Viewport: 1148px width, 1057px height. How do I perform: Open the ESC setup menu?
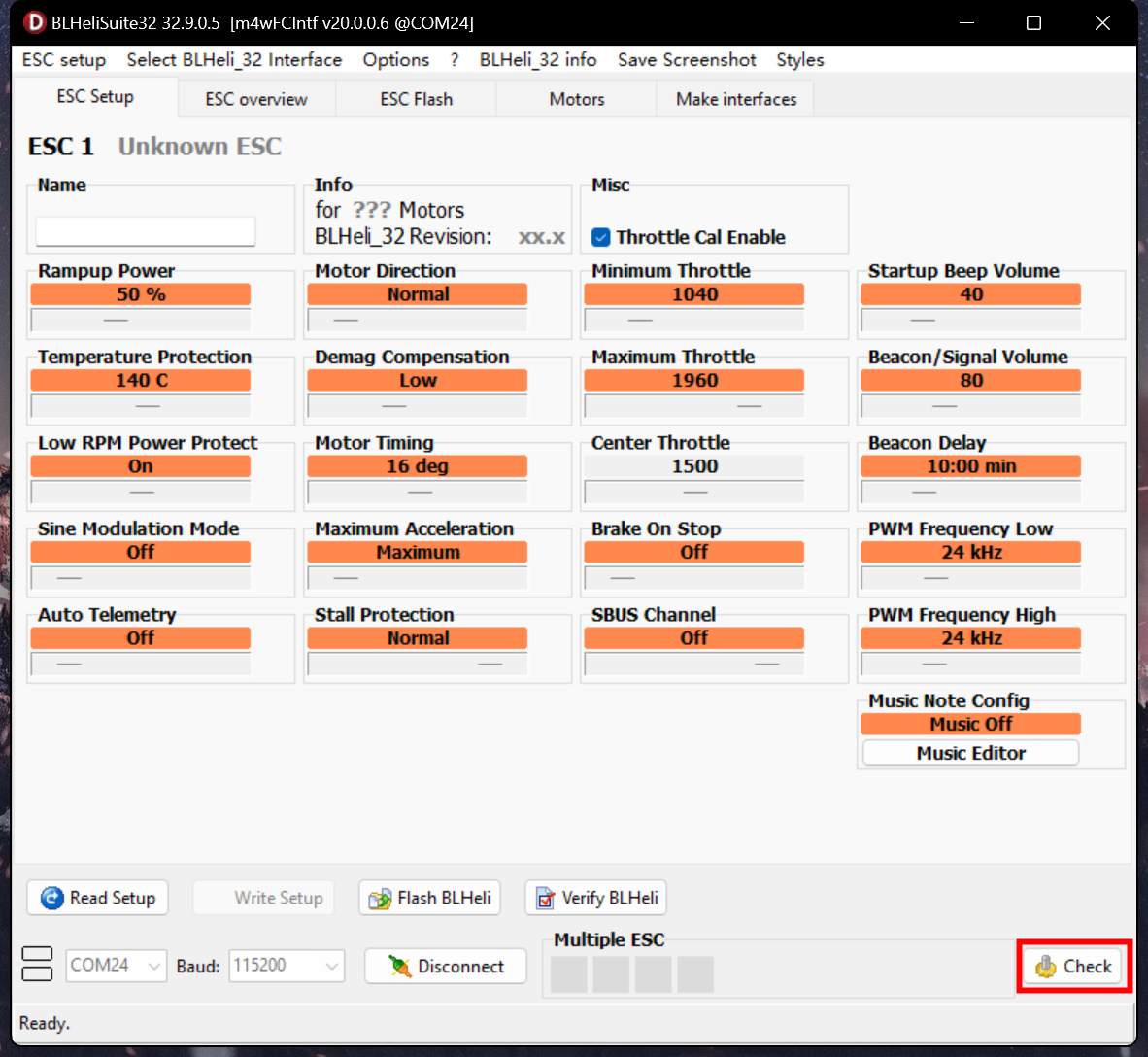coord(64,60)
